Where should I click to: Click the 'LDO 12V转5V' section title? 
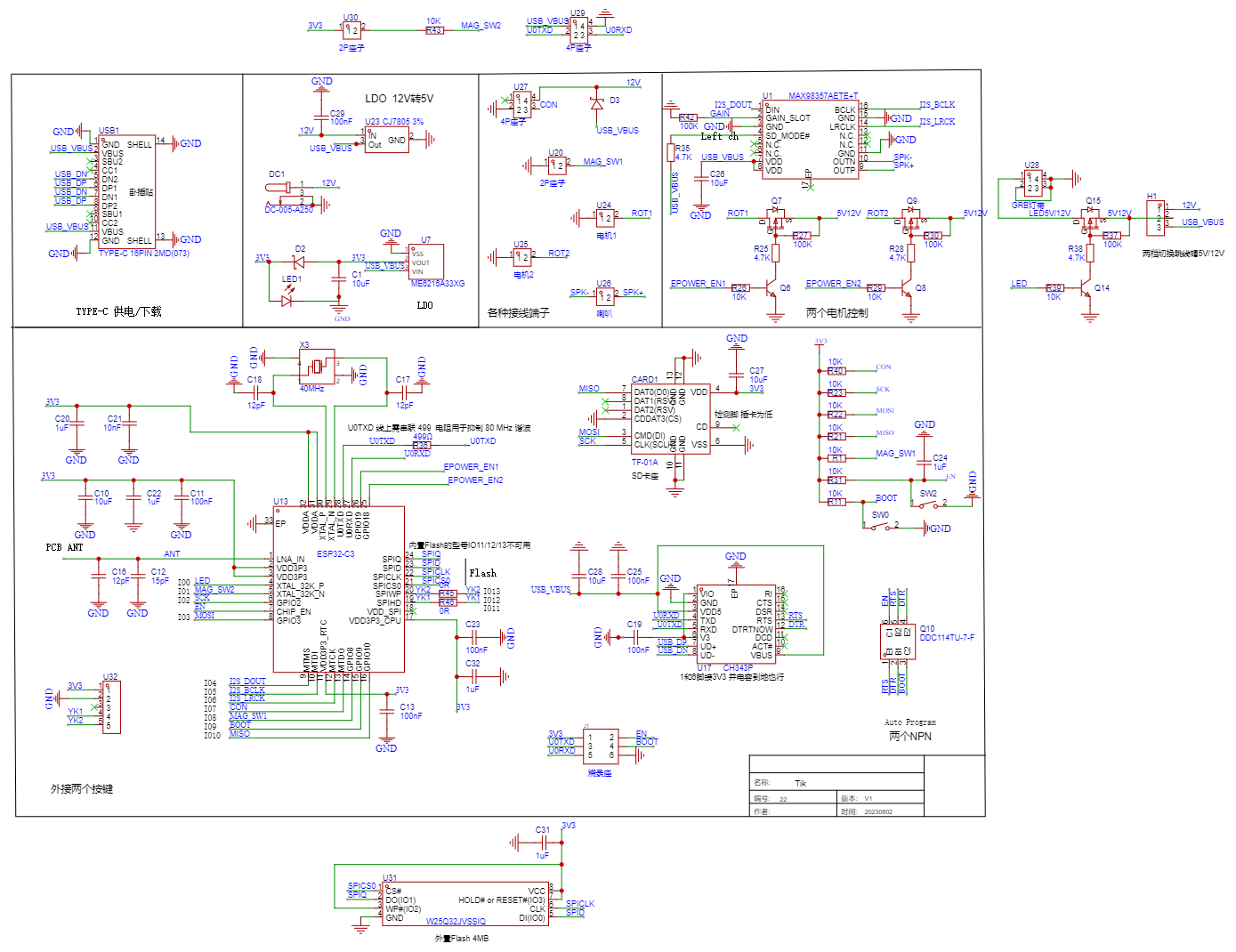(399, 99)
